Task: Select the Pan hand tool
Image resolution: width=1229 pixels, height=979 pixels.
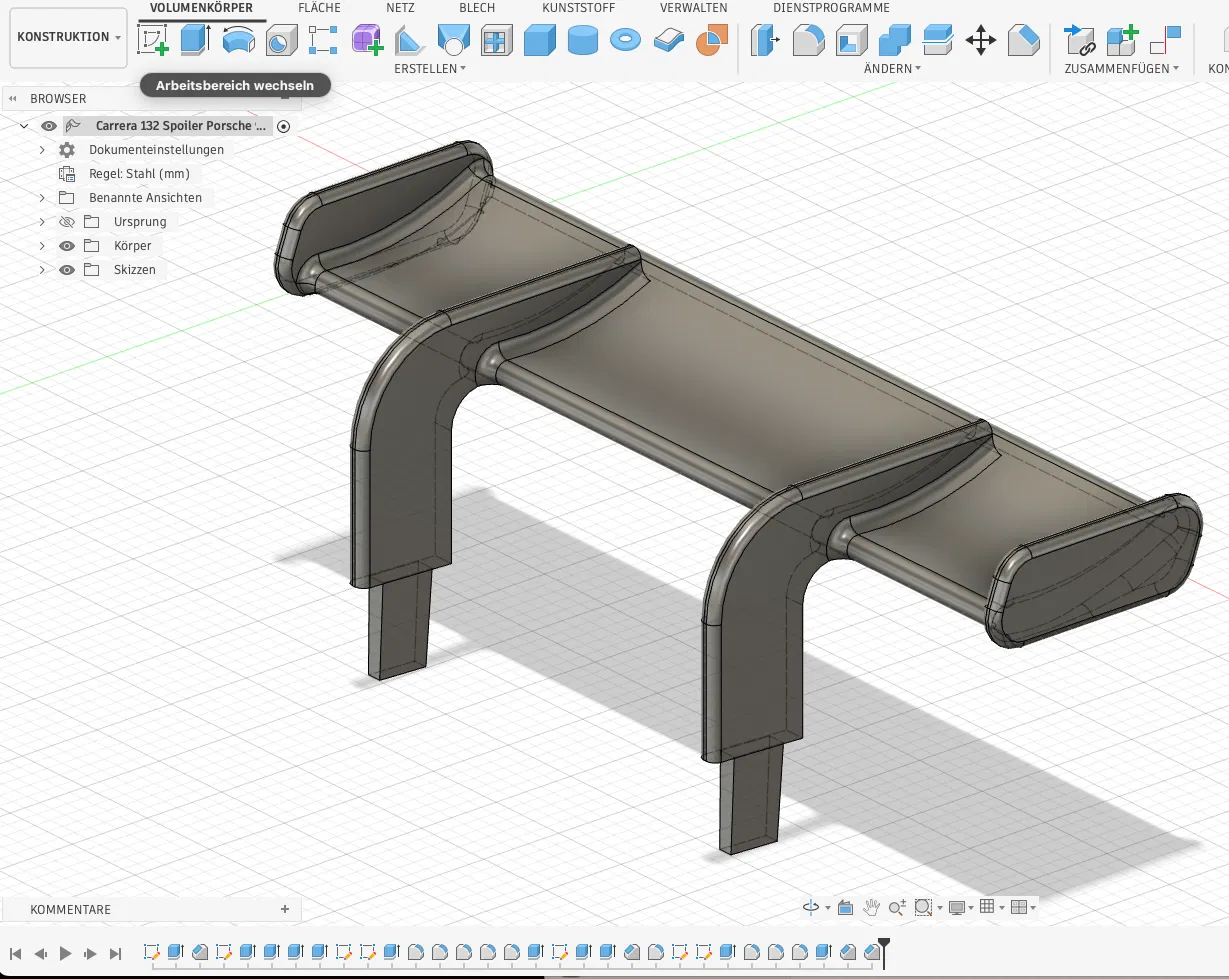Action: pyautogui.click(x=871, y=907)
